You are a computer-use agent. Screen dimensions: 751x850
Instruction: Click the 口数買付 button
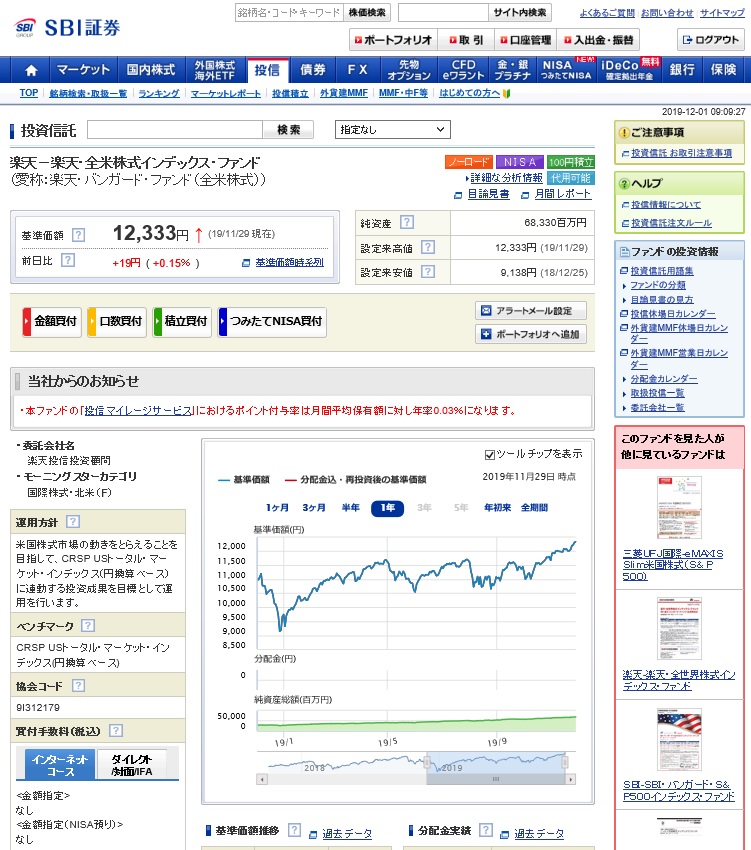[x=117, y=321]
